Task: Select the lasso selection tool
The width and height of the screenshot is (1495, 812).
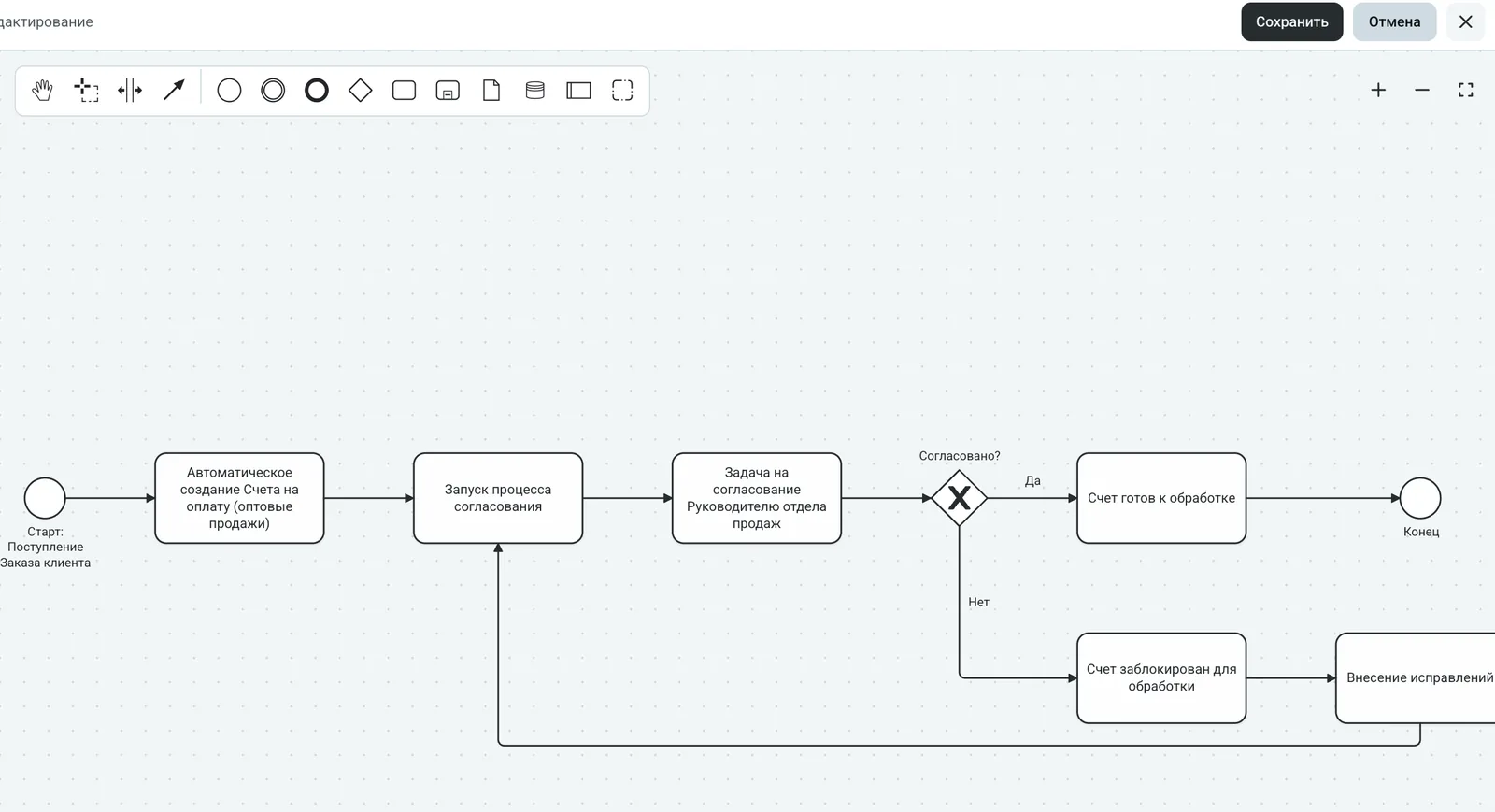Action: (86, 91)
